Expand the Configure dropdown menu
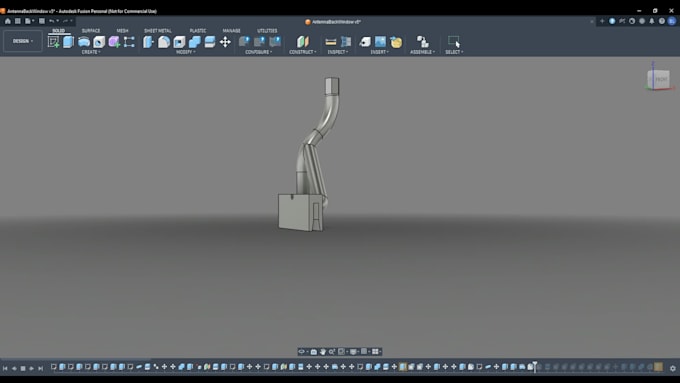The height and width of the screenshot is (383, 680). [x=258, y=52]
